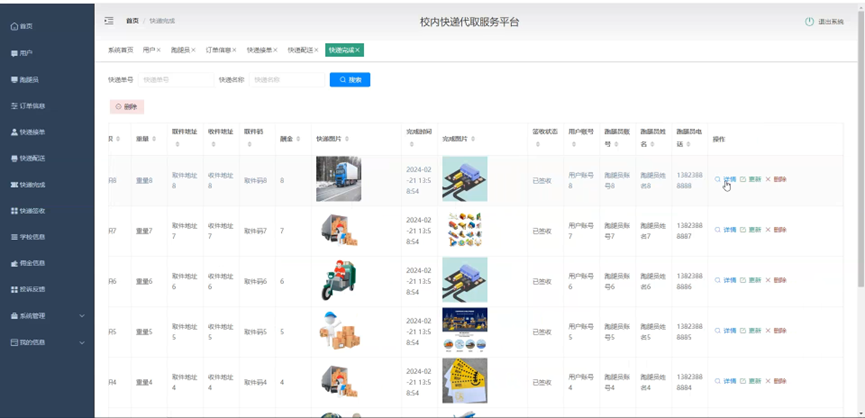Screen dimensions: 865x418
Task: Click 删除 for the 重量6 row
Action: 776,280
